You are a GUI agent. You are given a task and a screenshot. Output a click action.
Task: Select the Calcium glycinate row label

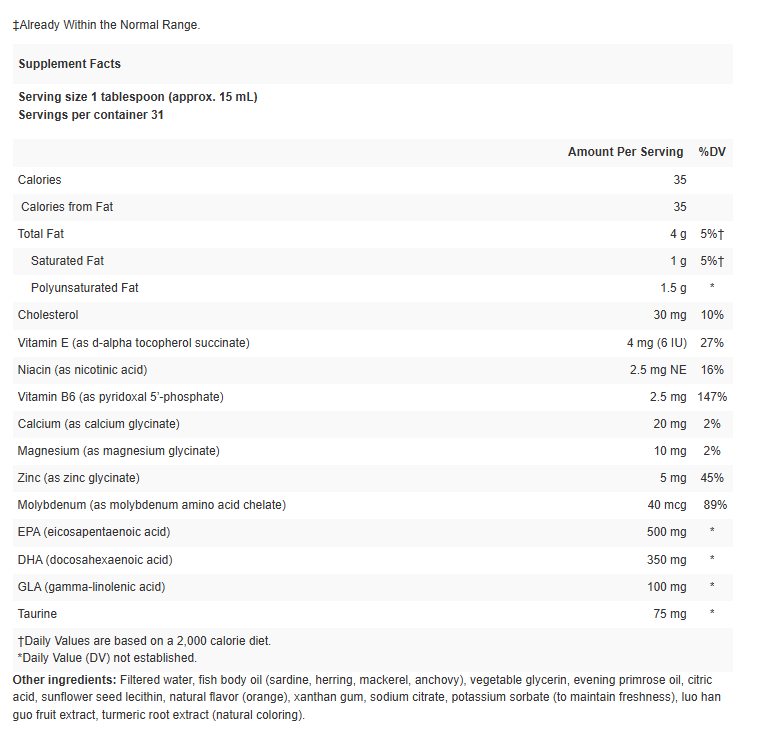coord(98,424)
